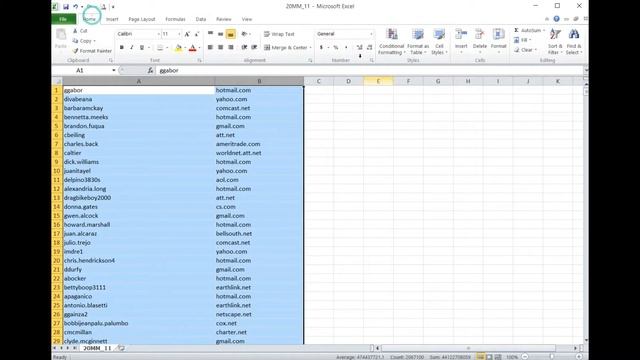The height and width of the screenshot is (360, 640).
Task: Toggle italic formatting
Action: (131, 48)
